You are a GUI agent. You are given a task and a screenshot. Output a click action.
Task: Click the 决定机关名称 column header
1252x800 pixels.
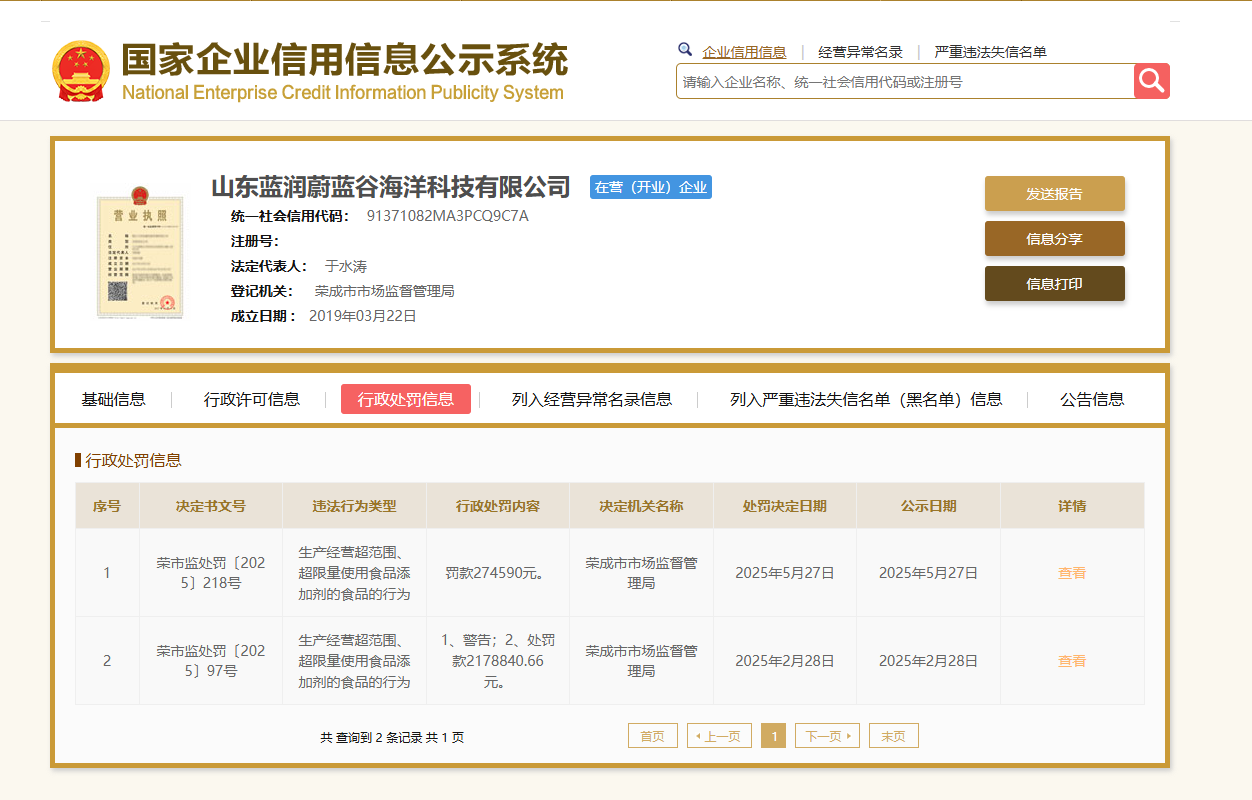pos(641,506)
